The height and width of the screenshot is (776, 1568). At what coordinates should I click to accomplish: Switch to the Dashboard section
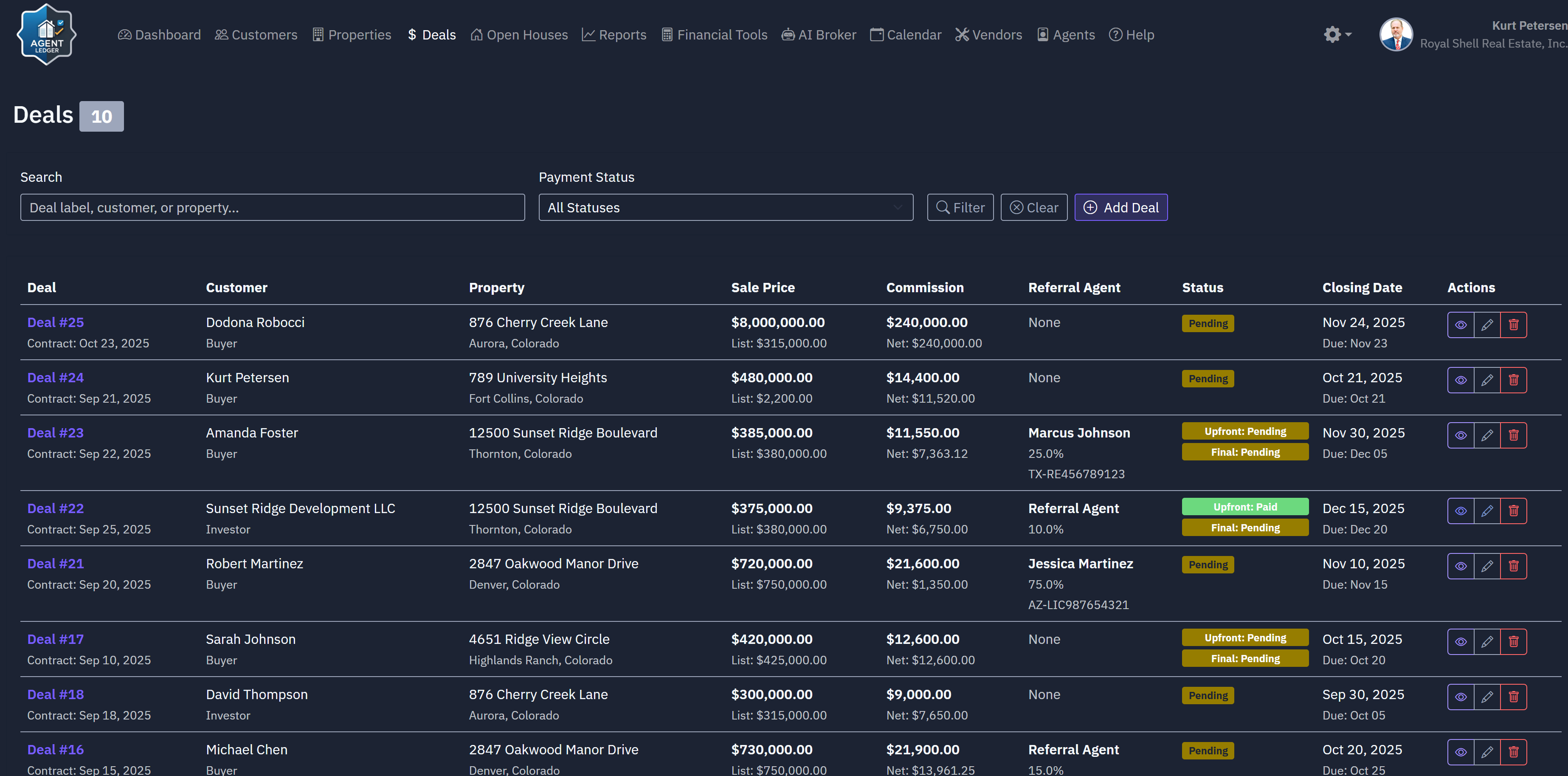tap(159, 35)
